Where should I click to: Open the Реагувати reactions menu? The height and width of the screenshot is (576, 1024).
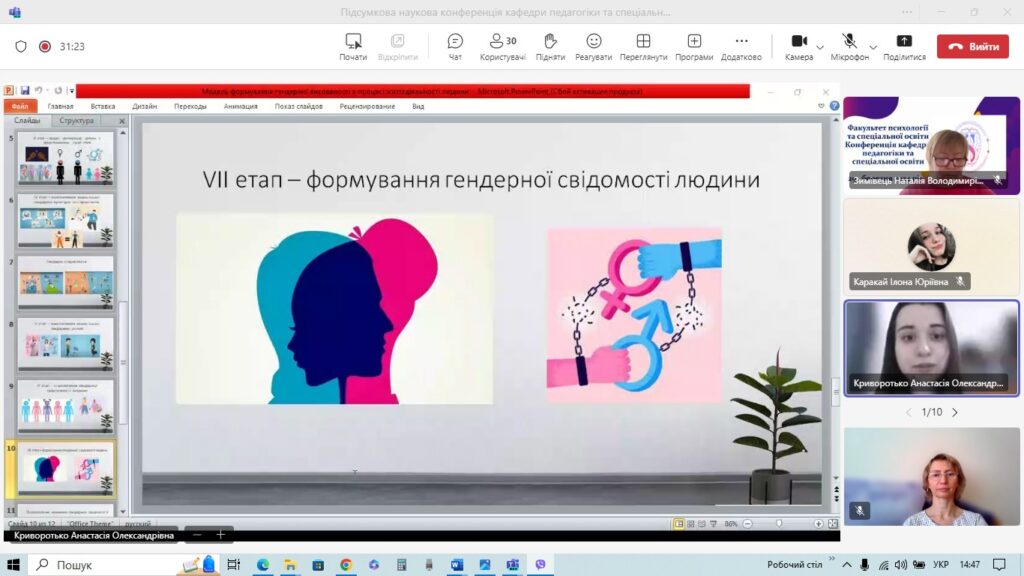click(593, 47)
